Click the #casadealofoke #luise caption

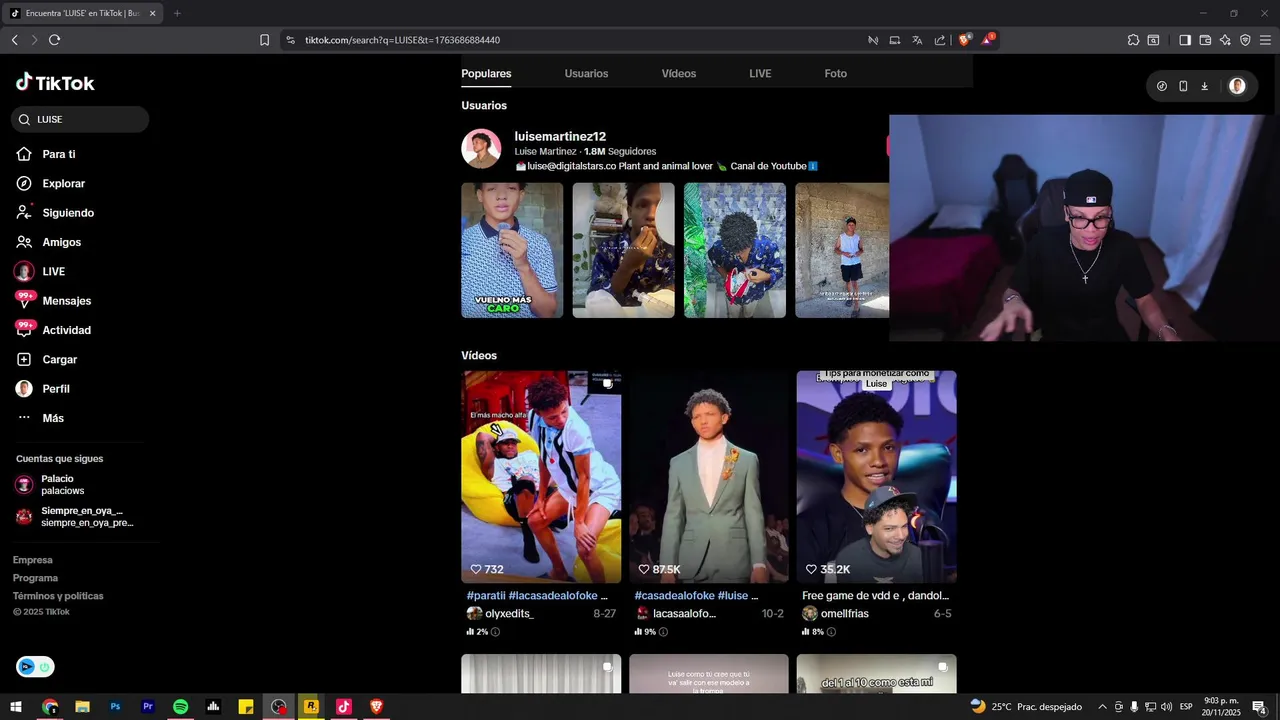pyautogui.click(x=696, y=595)
